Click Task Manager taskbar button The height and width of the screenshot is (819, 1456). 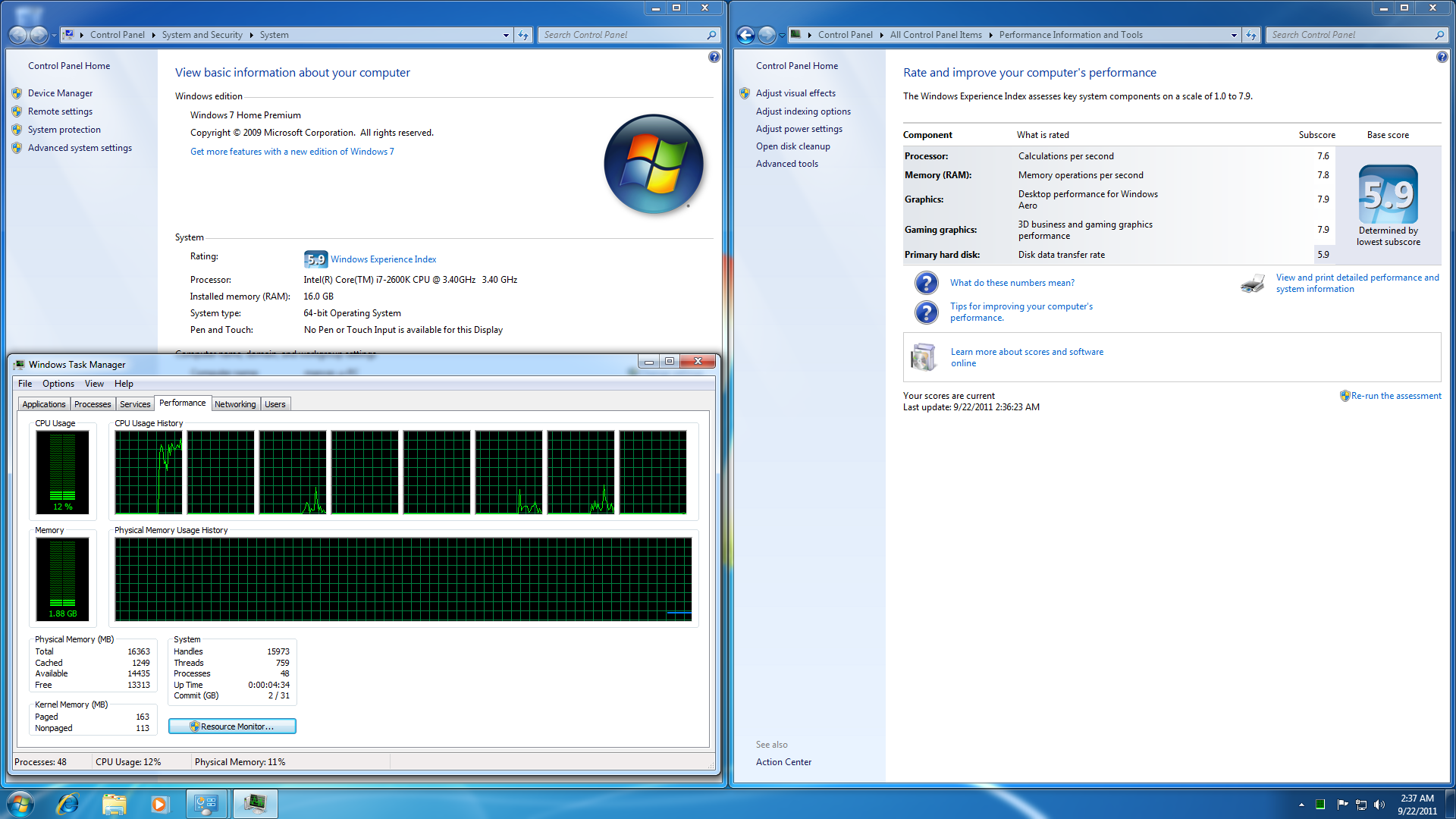click(x=255, y=804)
